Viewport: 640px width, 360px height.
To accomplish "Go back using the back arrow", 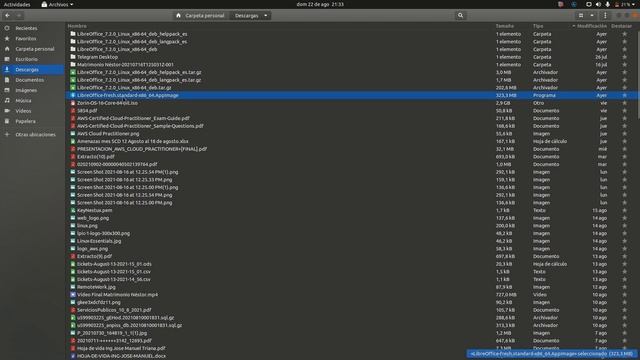I will (x=8, y=16).
